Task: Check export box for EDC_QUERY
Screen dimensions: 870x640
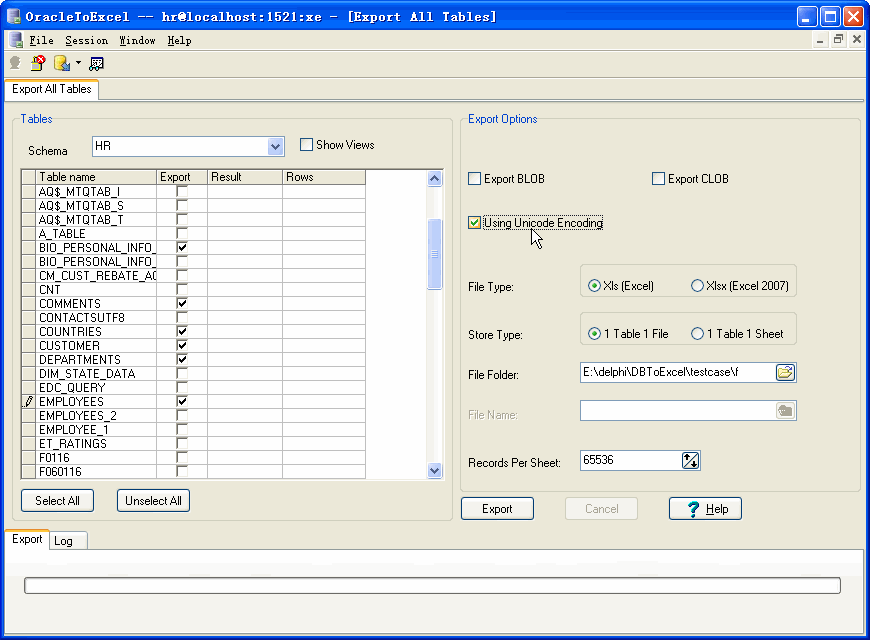Action: click(x=182, y=387)
